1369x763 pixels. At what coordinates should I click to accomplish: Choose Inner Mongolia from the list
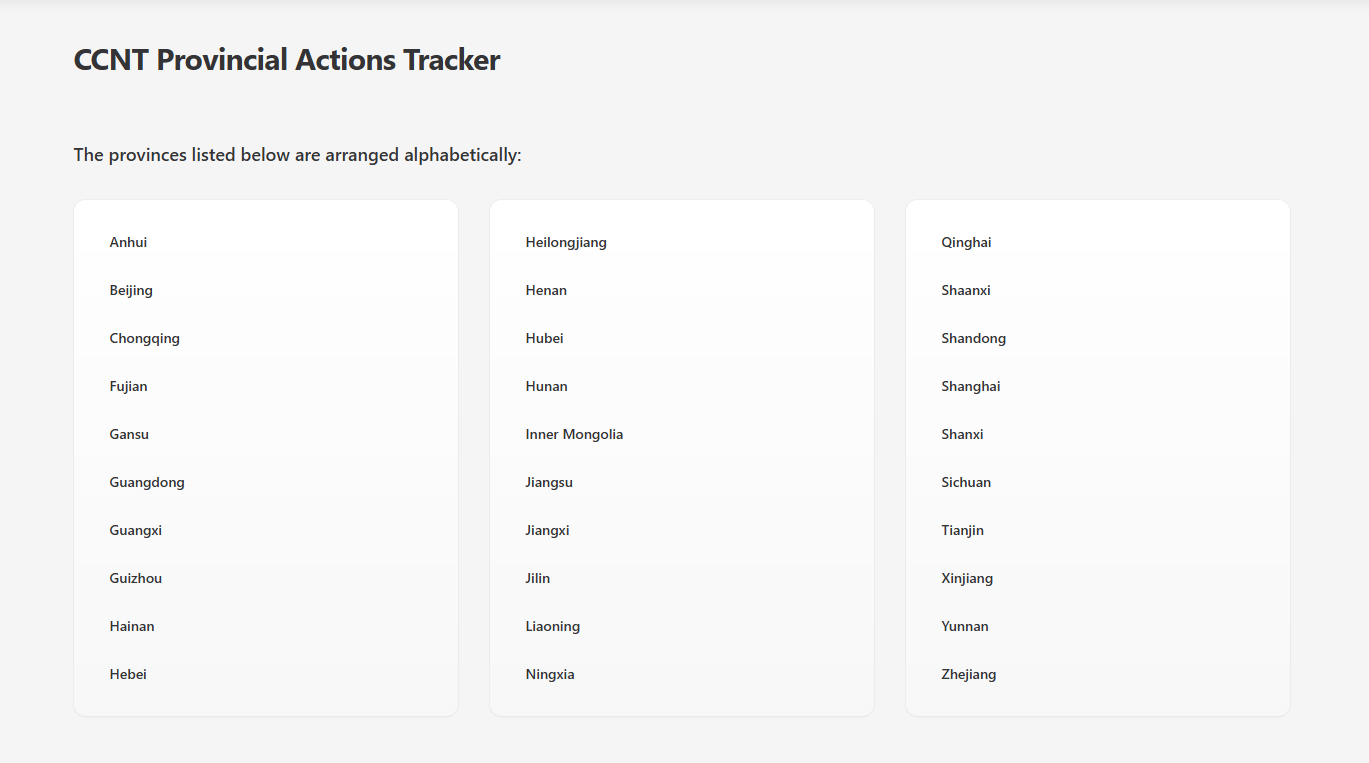coord(574,434)
